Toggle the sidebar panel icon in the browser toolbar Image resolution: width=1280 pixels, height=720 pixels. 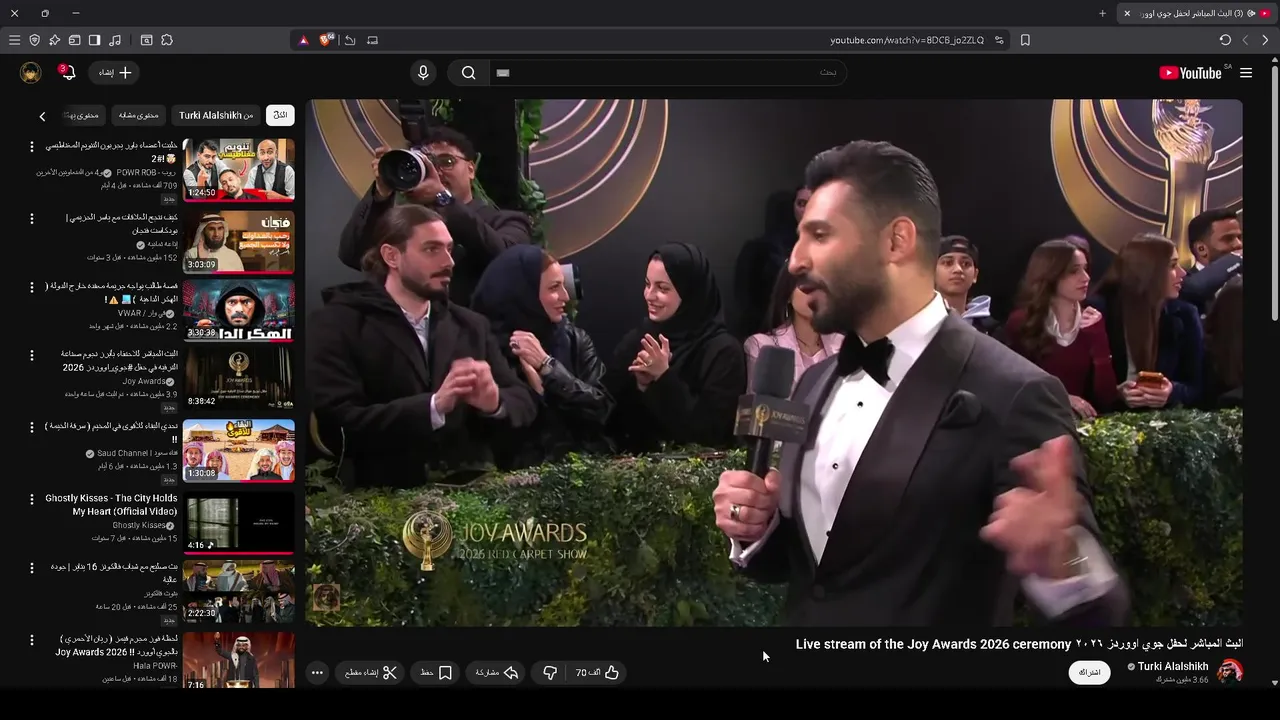click(94, 40)
